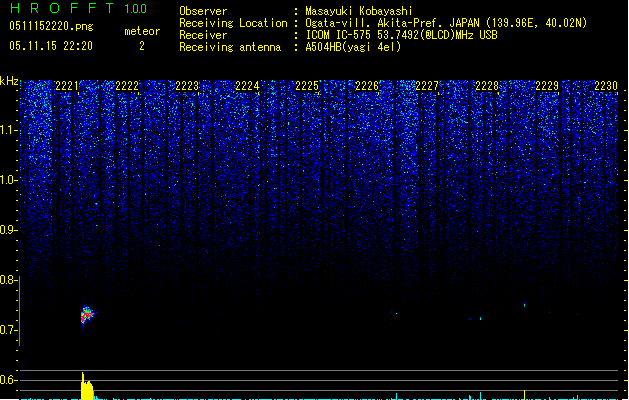Select the filename 0511152220.png
629x400 pixels.
[51, 27]
